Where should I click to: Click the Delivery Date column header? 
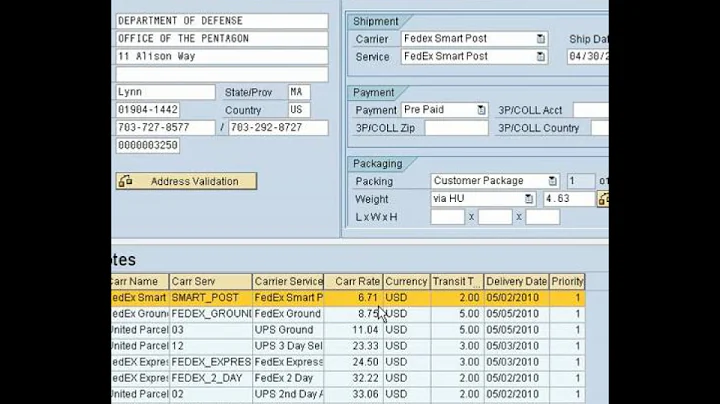[x=517, y=281]
